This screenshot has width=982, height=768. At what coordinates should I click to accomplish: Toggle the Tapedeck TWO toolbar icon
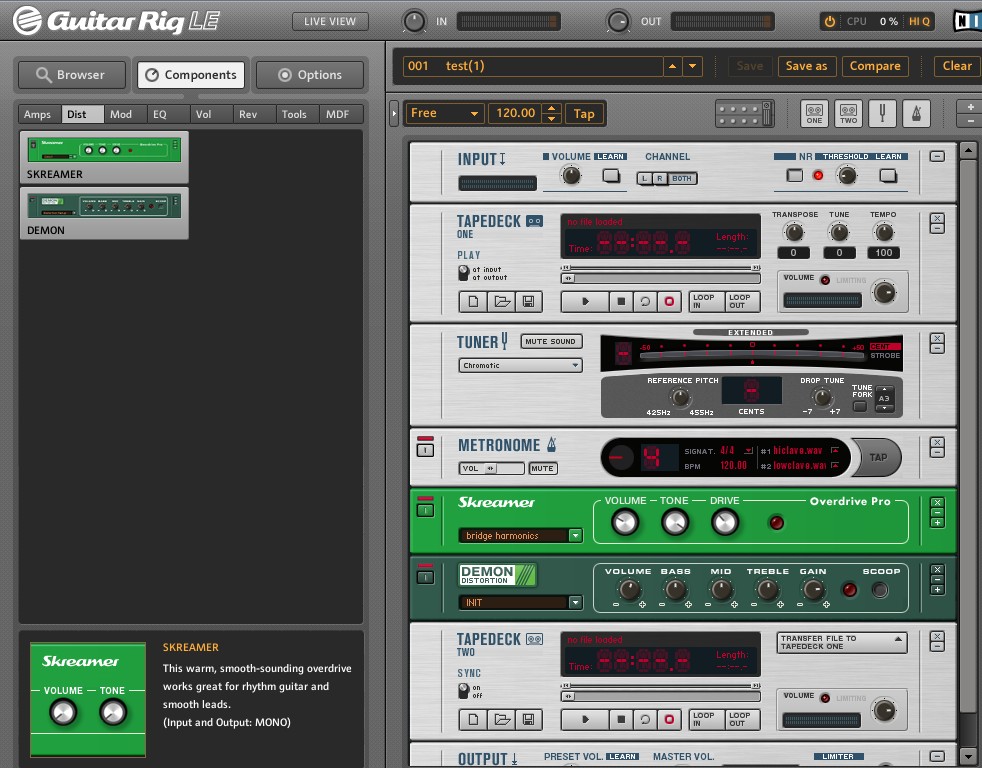coord(849,113)
